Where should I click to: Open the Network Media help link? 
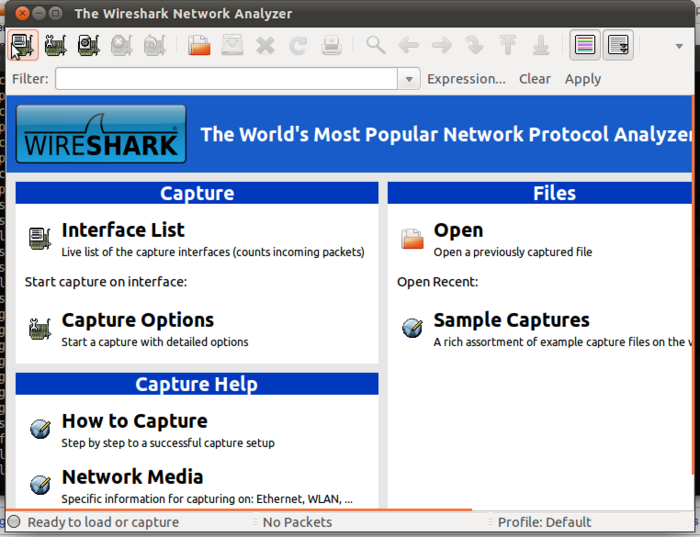tap(132, 477)
